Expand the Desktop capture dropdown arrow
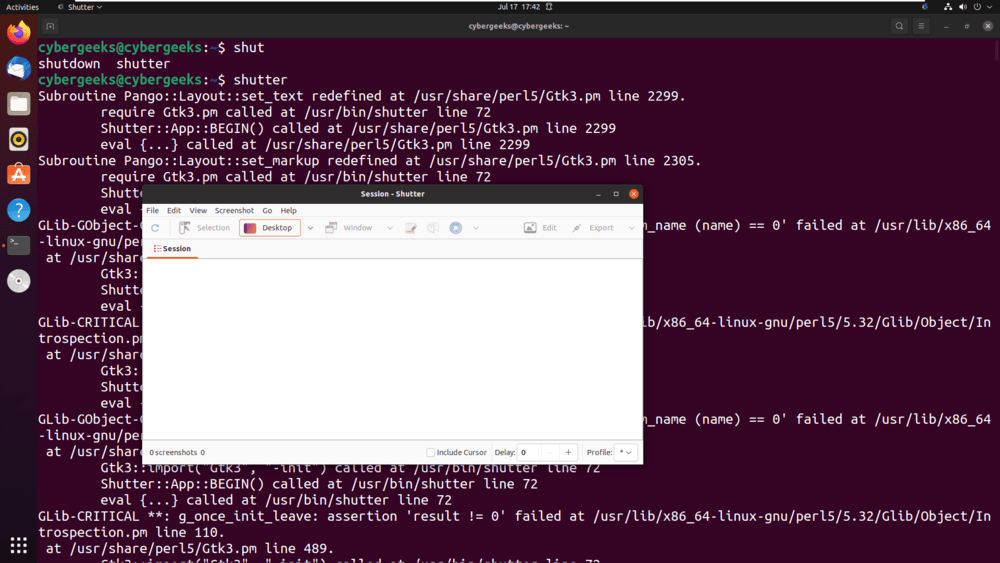This screenshot has height=563, width=1000. pyautogui.click(x=310, y=228)
